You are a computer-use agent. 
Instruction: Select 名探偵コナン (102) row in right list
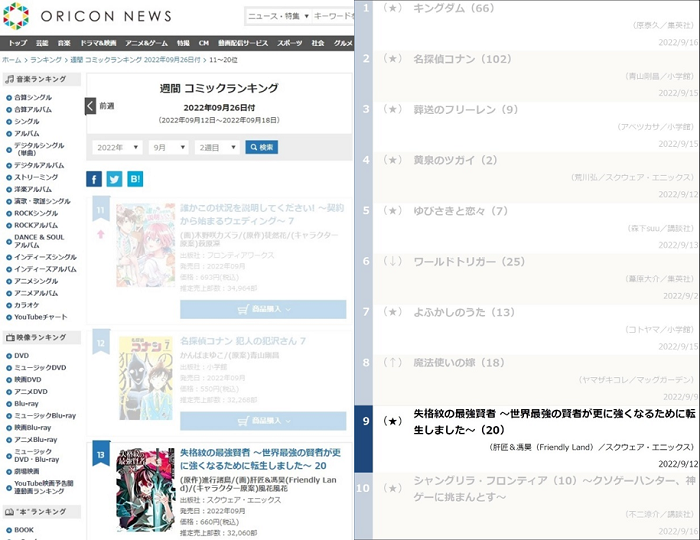click(527, 76)
